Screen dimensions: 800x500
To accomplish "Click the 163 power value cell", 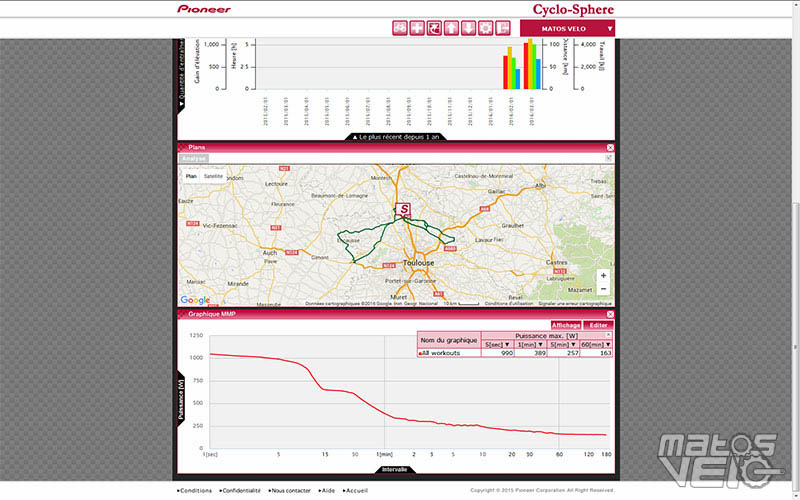I will click(596, 353).
